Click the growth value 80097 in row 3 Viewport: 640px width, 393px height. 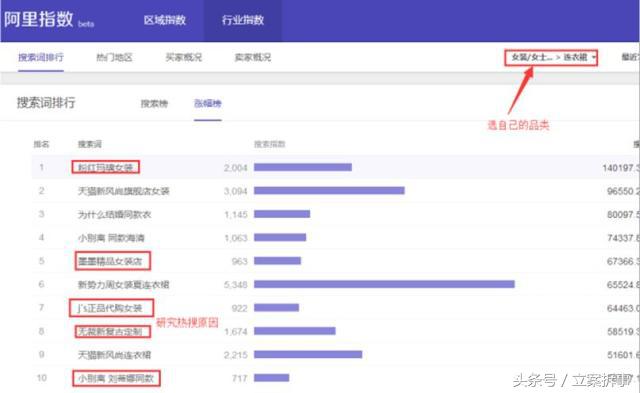[623, 214]
